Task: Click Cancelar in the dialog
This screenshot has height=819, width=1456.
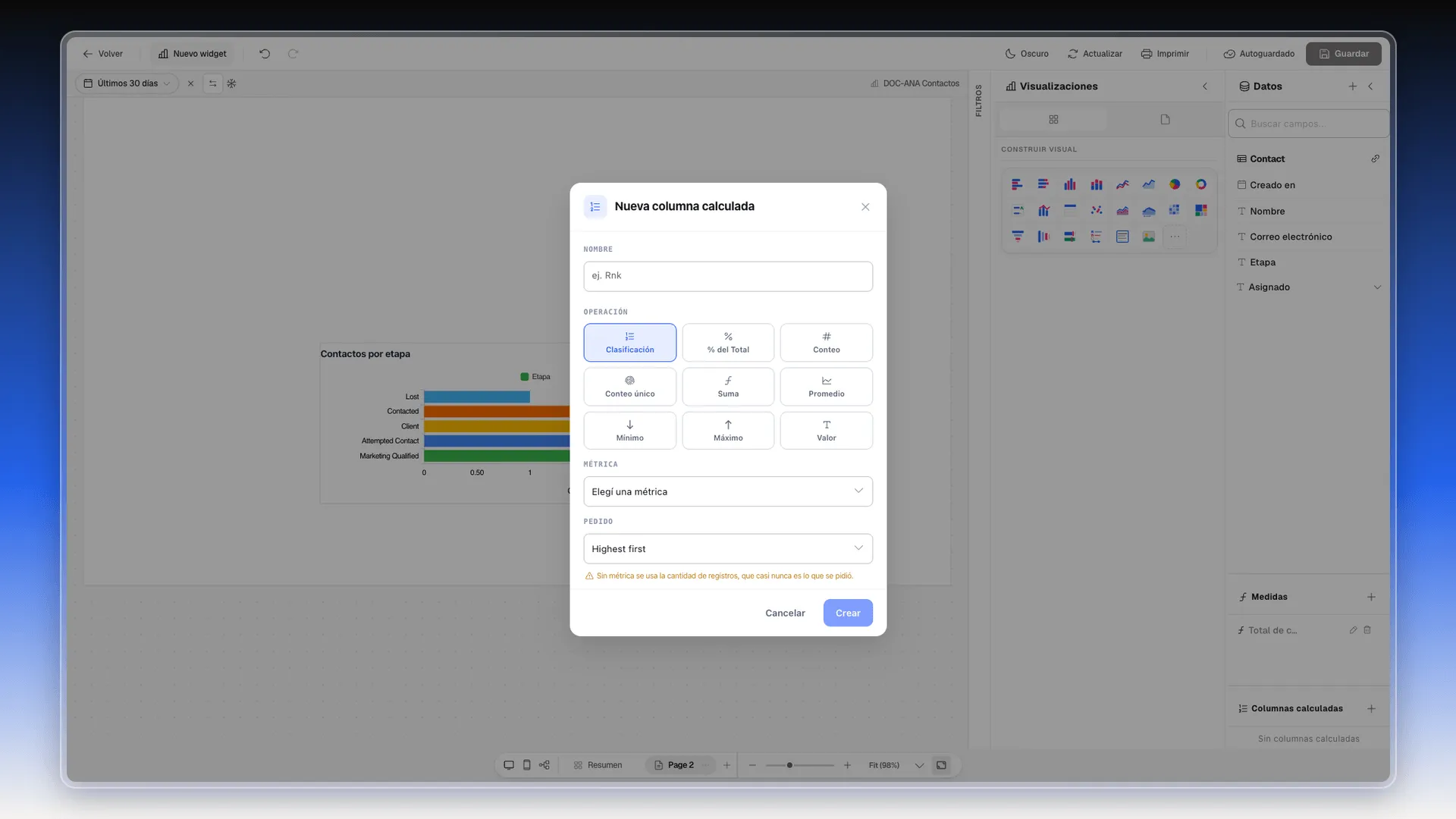Action: tap(785, 613)
